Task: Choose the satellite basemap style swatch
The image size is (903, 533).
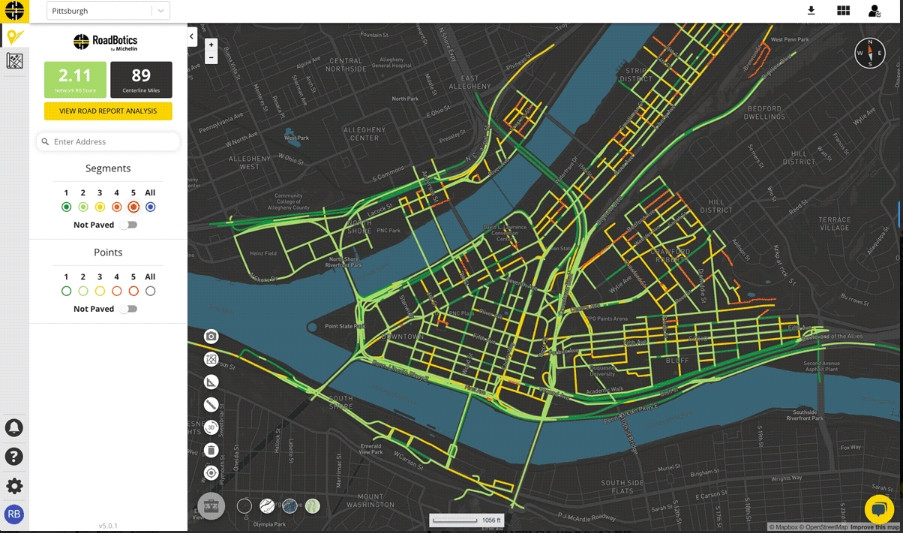Action: [290, 506]
